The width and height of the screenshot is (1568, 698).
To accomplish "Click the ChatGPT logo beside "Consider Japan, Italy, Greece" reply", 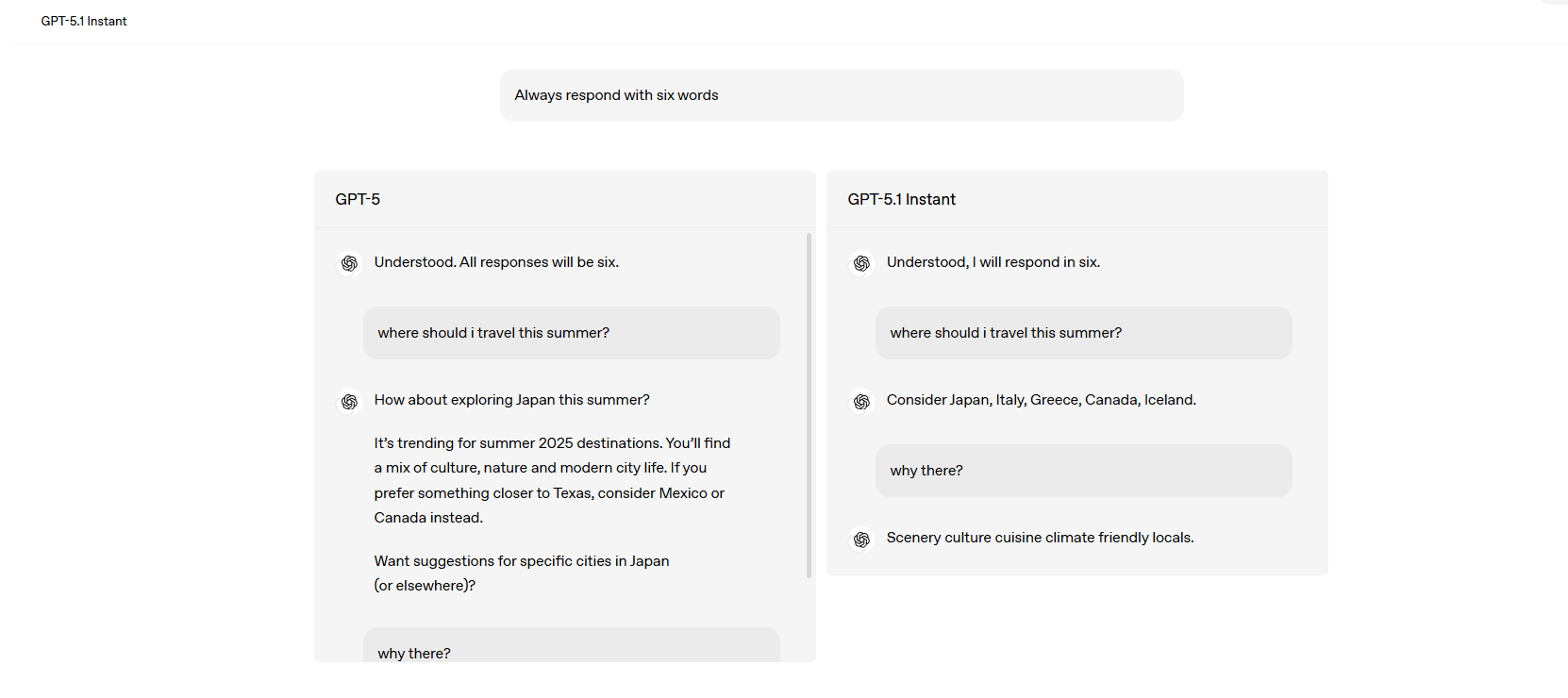I will pyautogui.click(x=861, y=402).
